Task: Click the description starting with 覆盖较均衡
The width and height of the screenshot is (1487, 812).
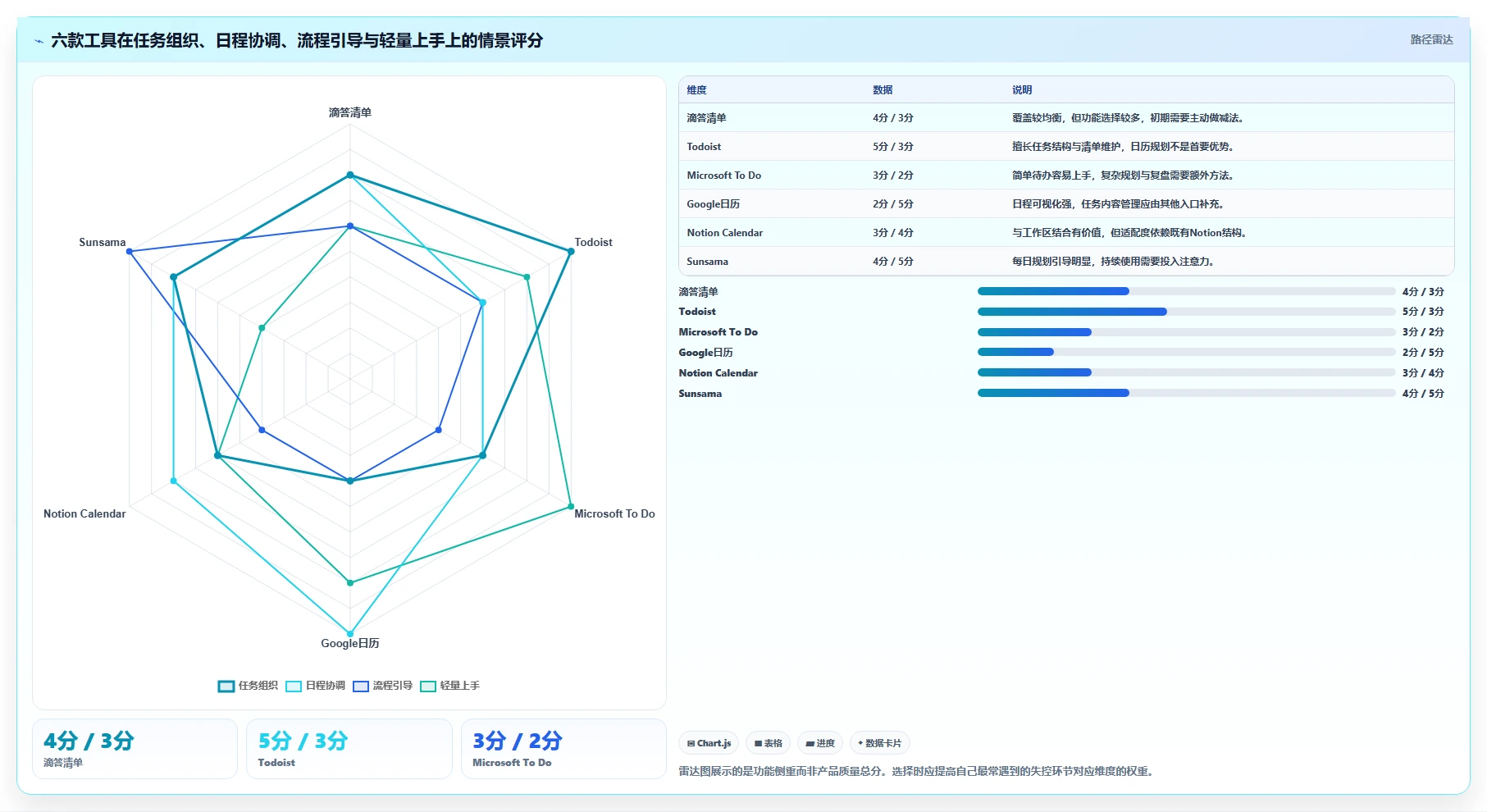Action: (1129, 118)
